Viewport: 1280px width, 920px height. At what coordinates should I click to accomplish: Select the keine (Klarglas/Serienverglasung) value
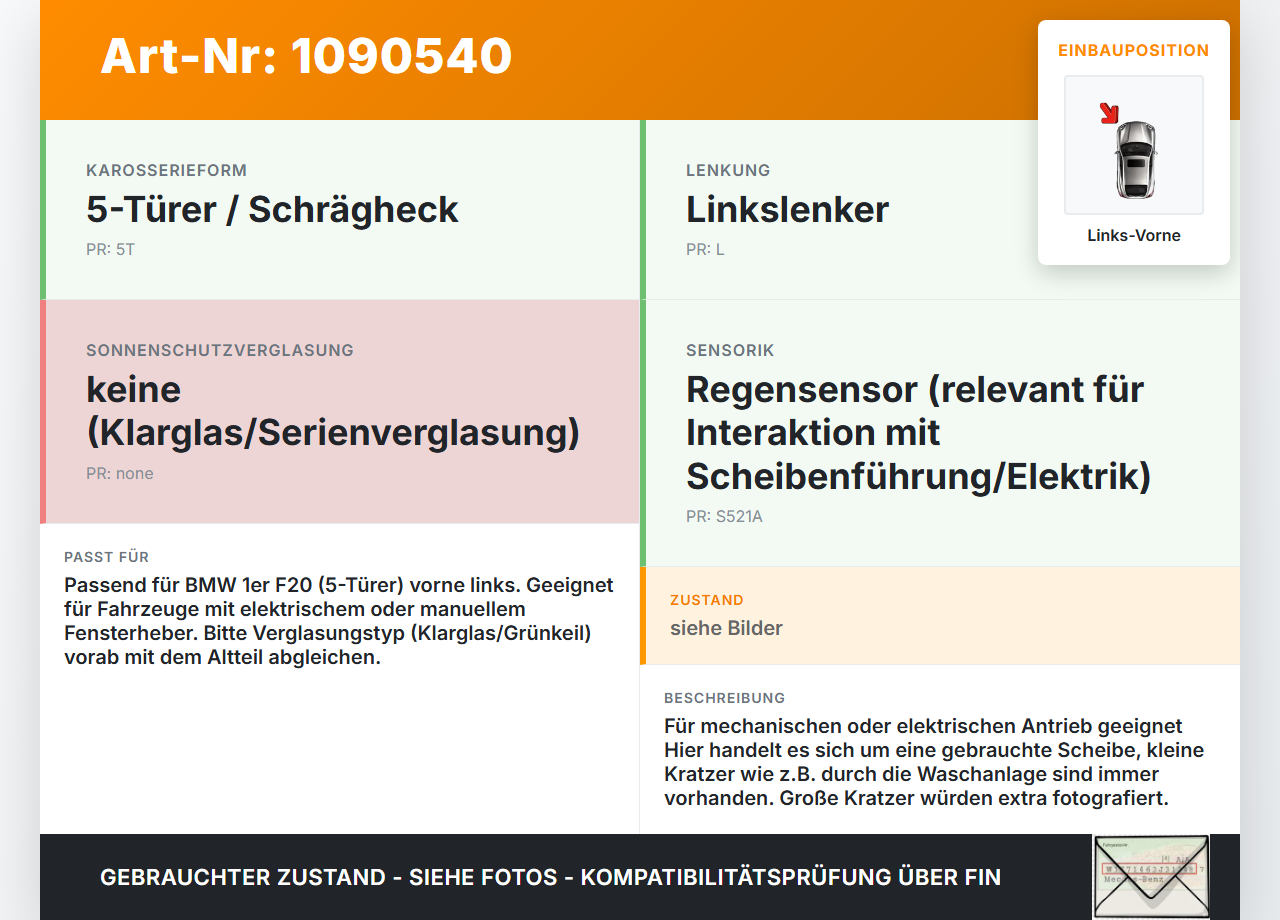point(333,410)
